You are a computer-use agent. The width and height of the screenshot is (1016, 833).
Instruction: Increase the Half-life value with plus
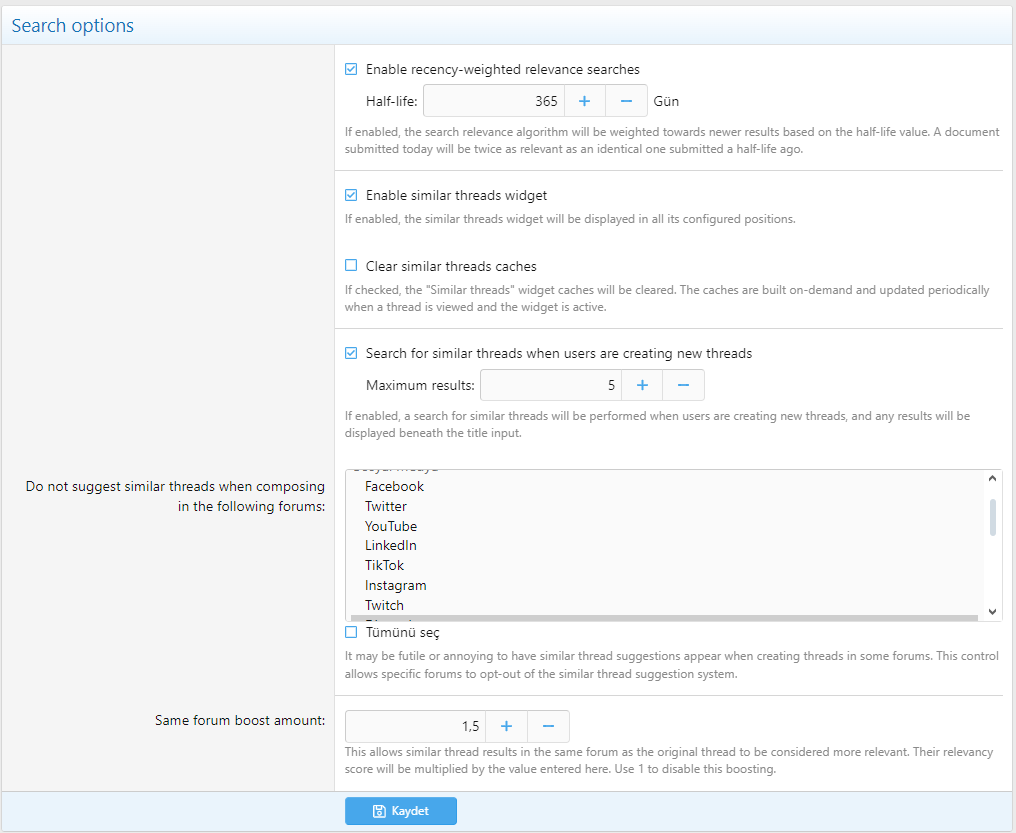pyautogui.click(x=584, y=101)
